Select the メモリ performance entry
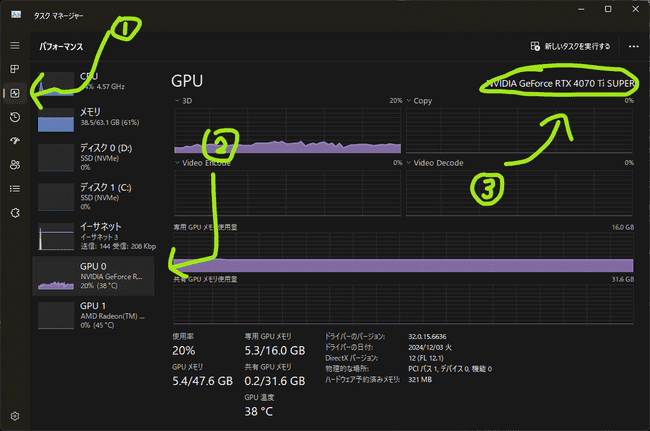This screenshot has height=431, width=650. pos(93,118)
